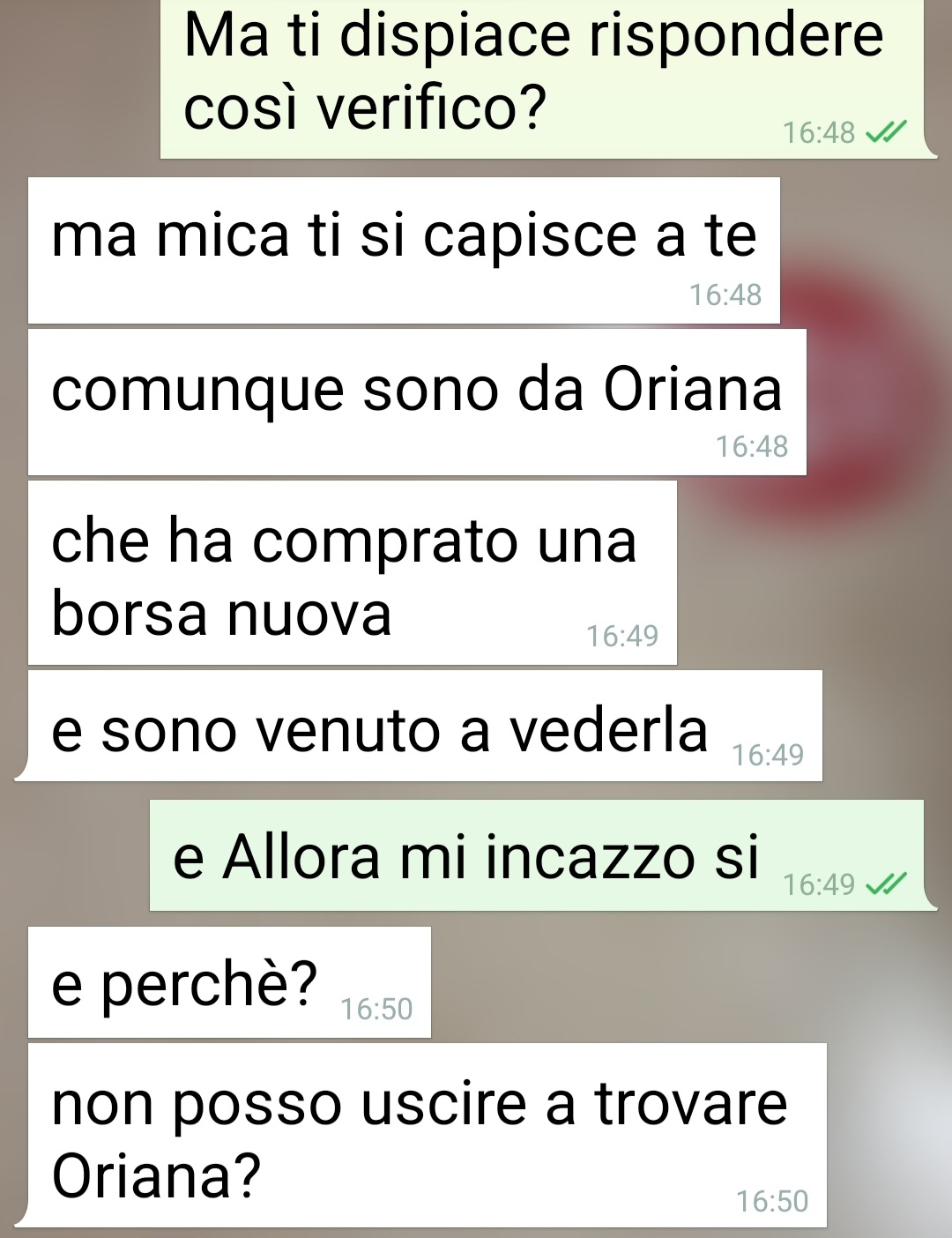Image resolution: width=952 pixels, height=1238 pixels.
Task: Tap the 16:50 timestamp next to 'e perchè?'
Action: (376, 1009)
